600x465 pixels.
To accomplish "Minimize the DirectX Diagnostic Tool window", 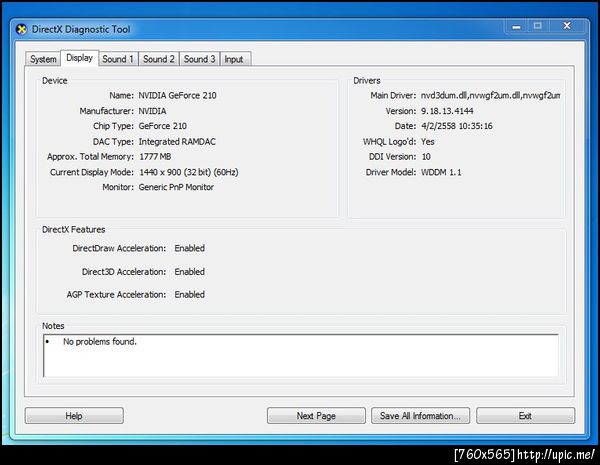I will coord(517,27).
